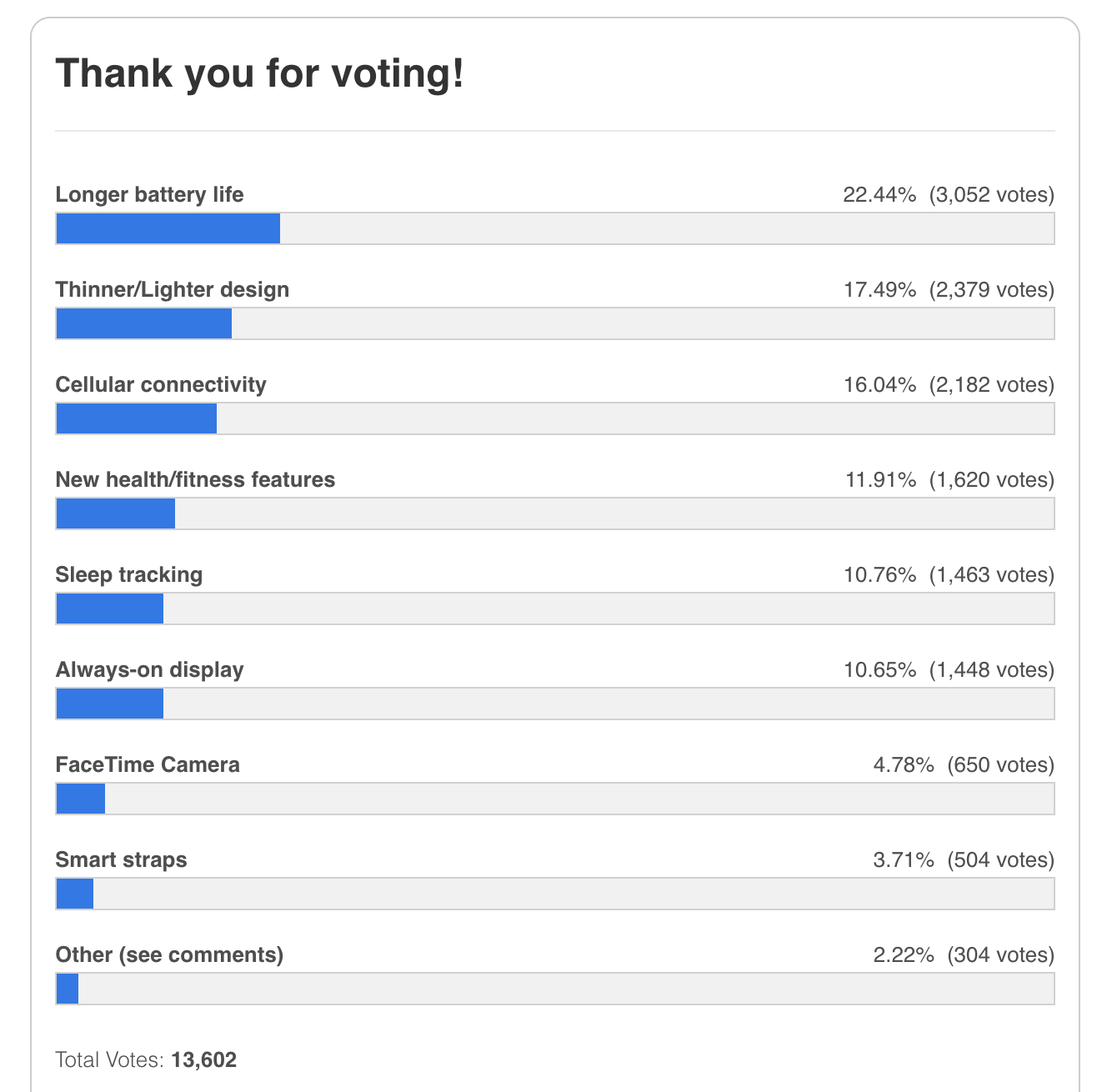Screen dimensions: 1107x1092
Task: Click the Other (see comments) result bar
Action: (554, 989)
